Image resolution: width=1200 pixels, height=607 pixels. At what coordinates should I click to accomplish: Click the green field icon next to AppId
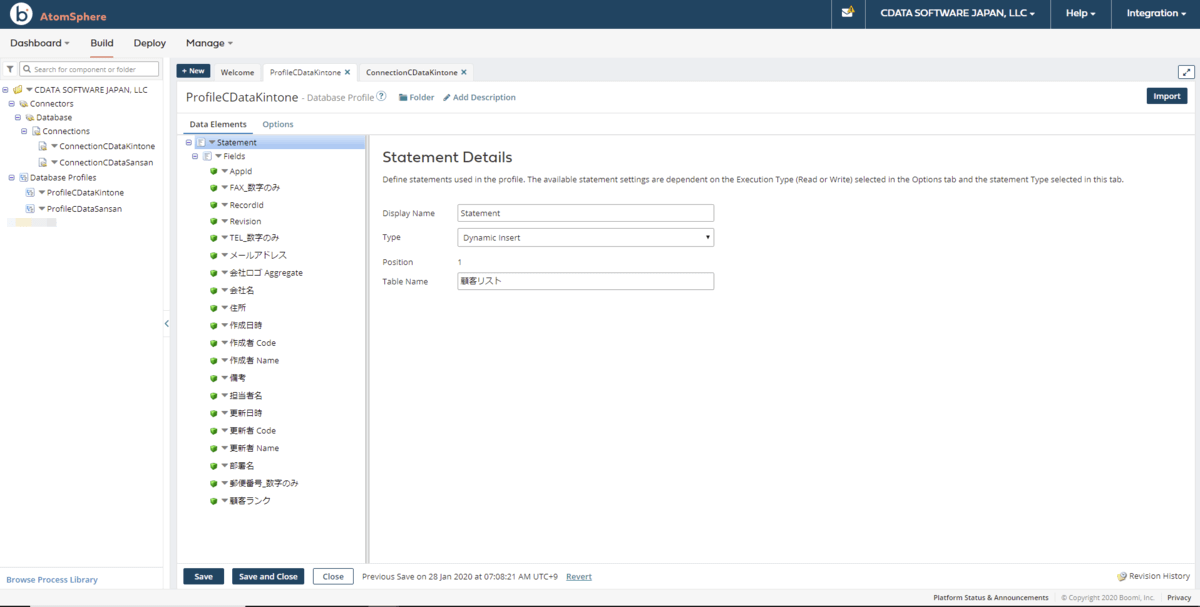214,171
